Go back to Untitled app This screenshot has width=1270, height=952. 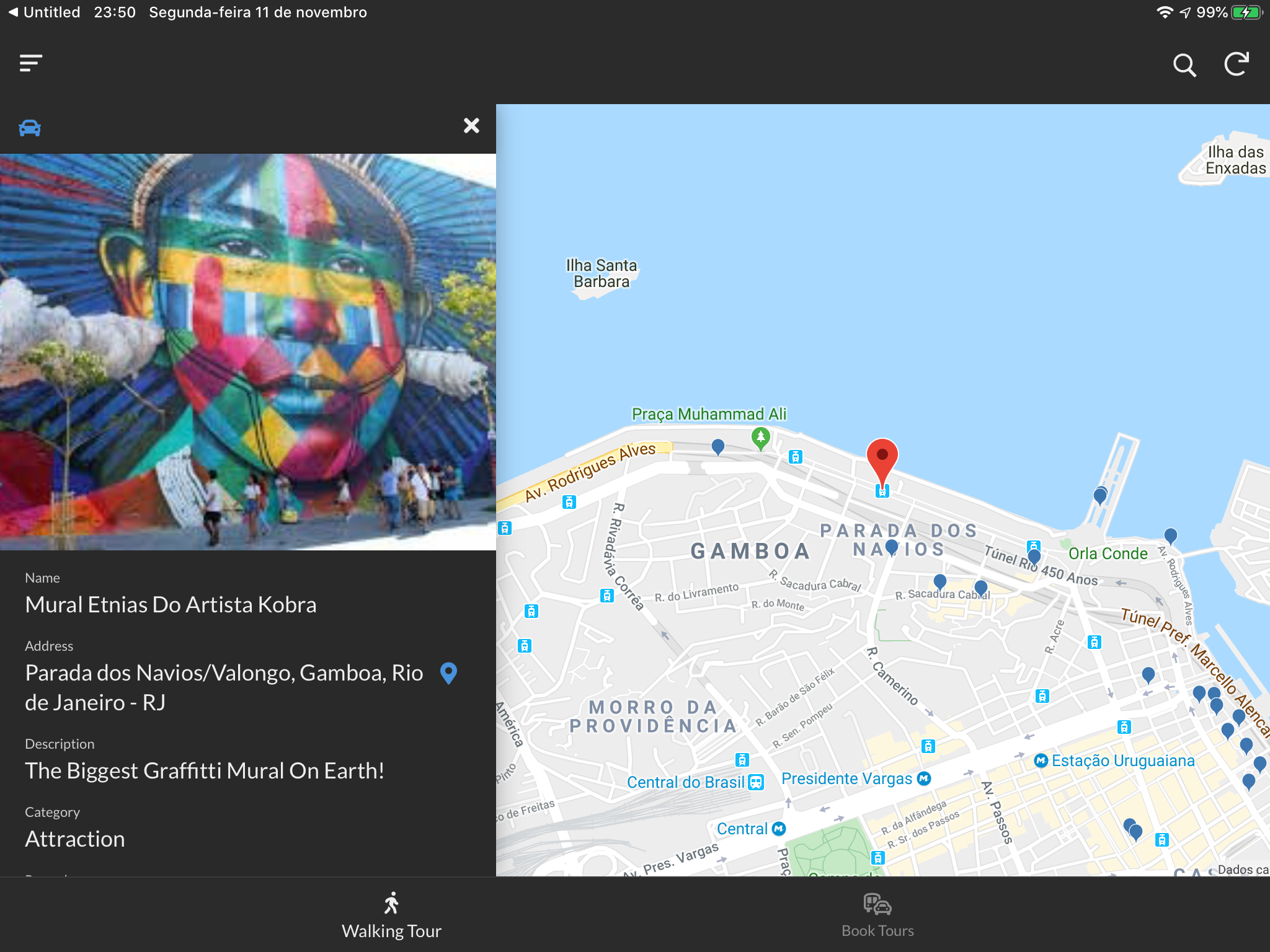pos(45,12)
